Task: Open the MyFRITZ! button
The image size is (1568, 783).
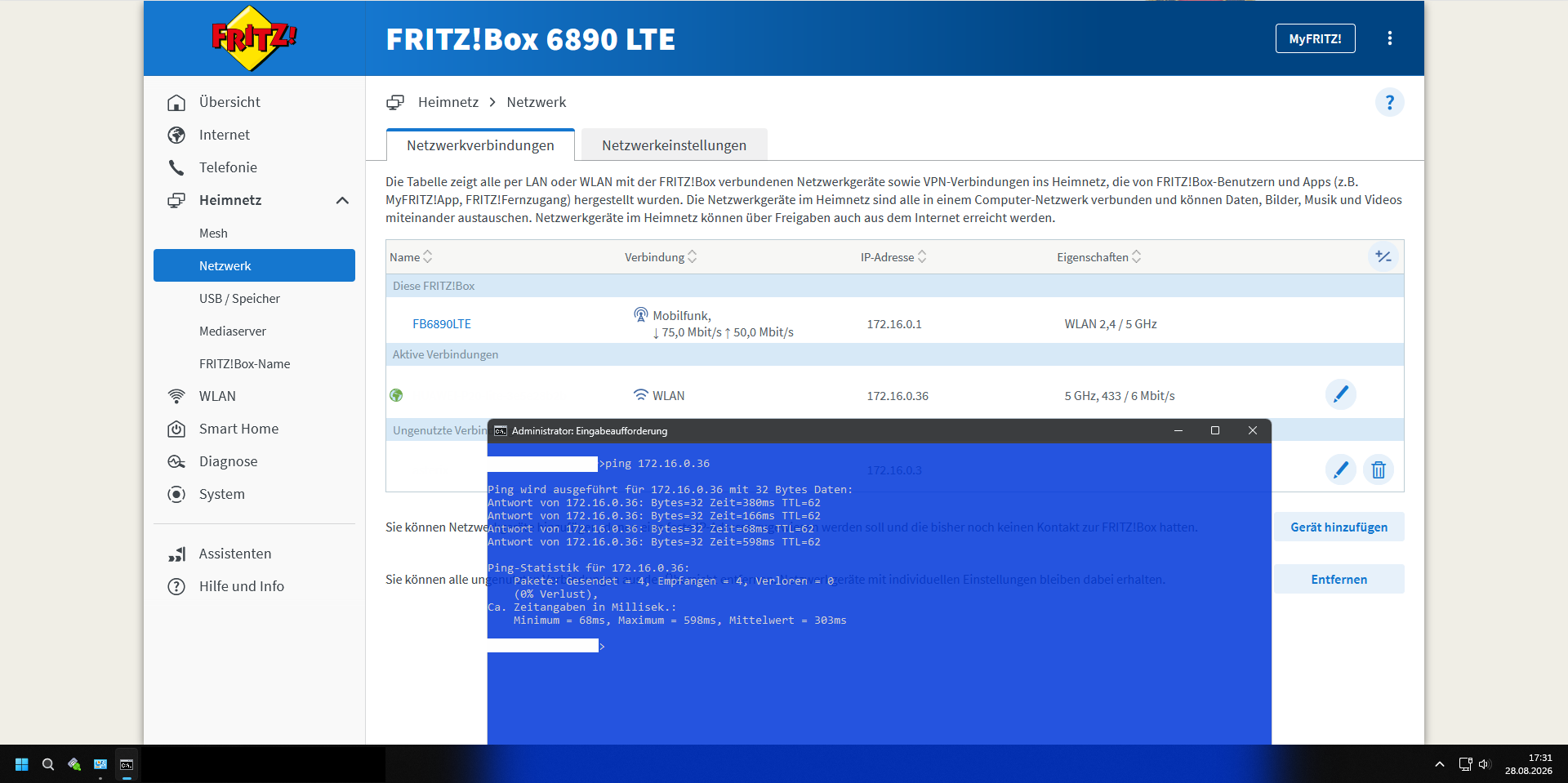Action: (x=1315, y=38)
